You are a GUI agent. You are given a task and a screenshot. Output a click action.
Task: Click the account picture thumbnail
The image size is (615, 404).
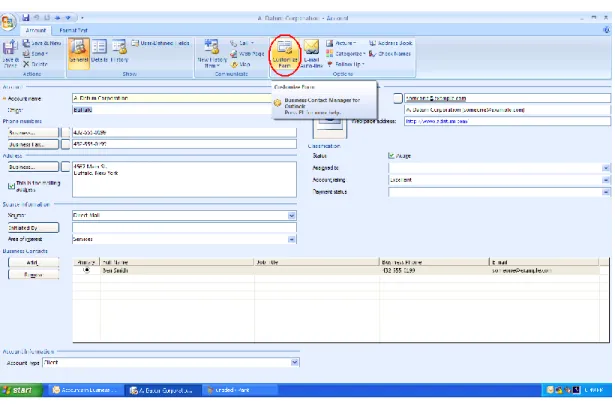coord(329,127)
